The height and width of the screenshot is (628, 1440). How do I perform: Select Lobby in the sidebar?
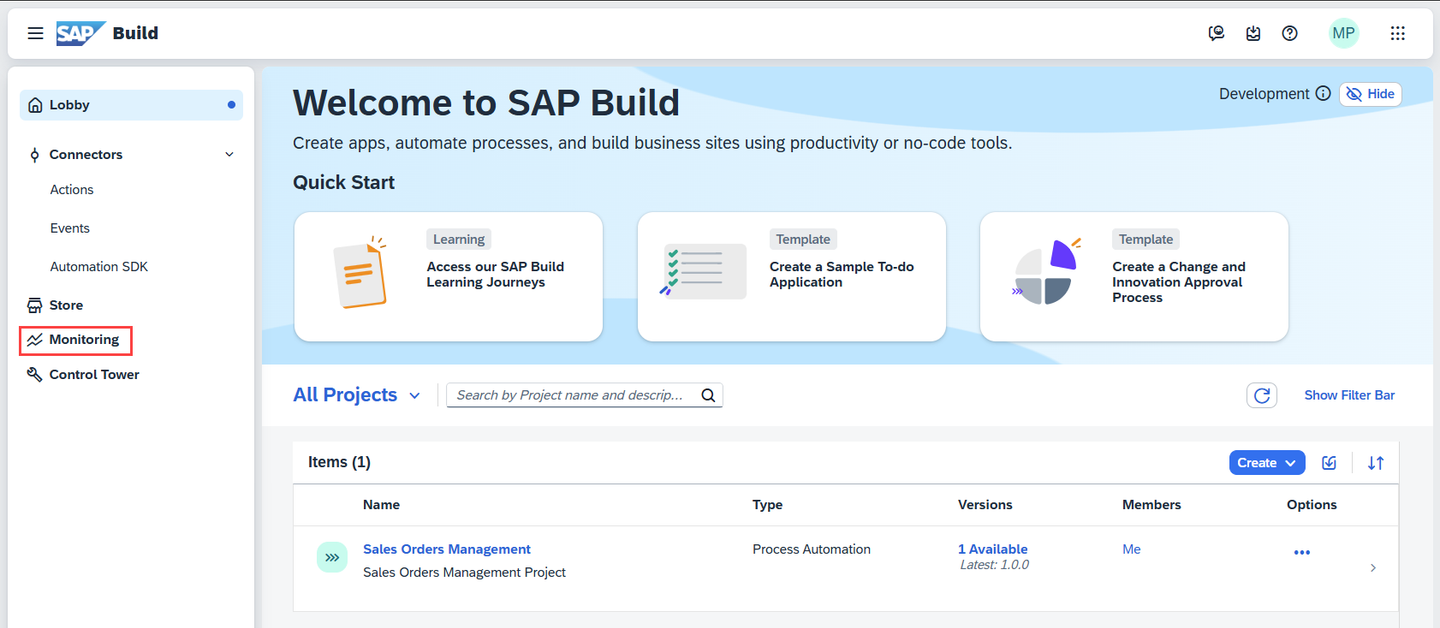pos(131,105)
